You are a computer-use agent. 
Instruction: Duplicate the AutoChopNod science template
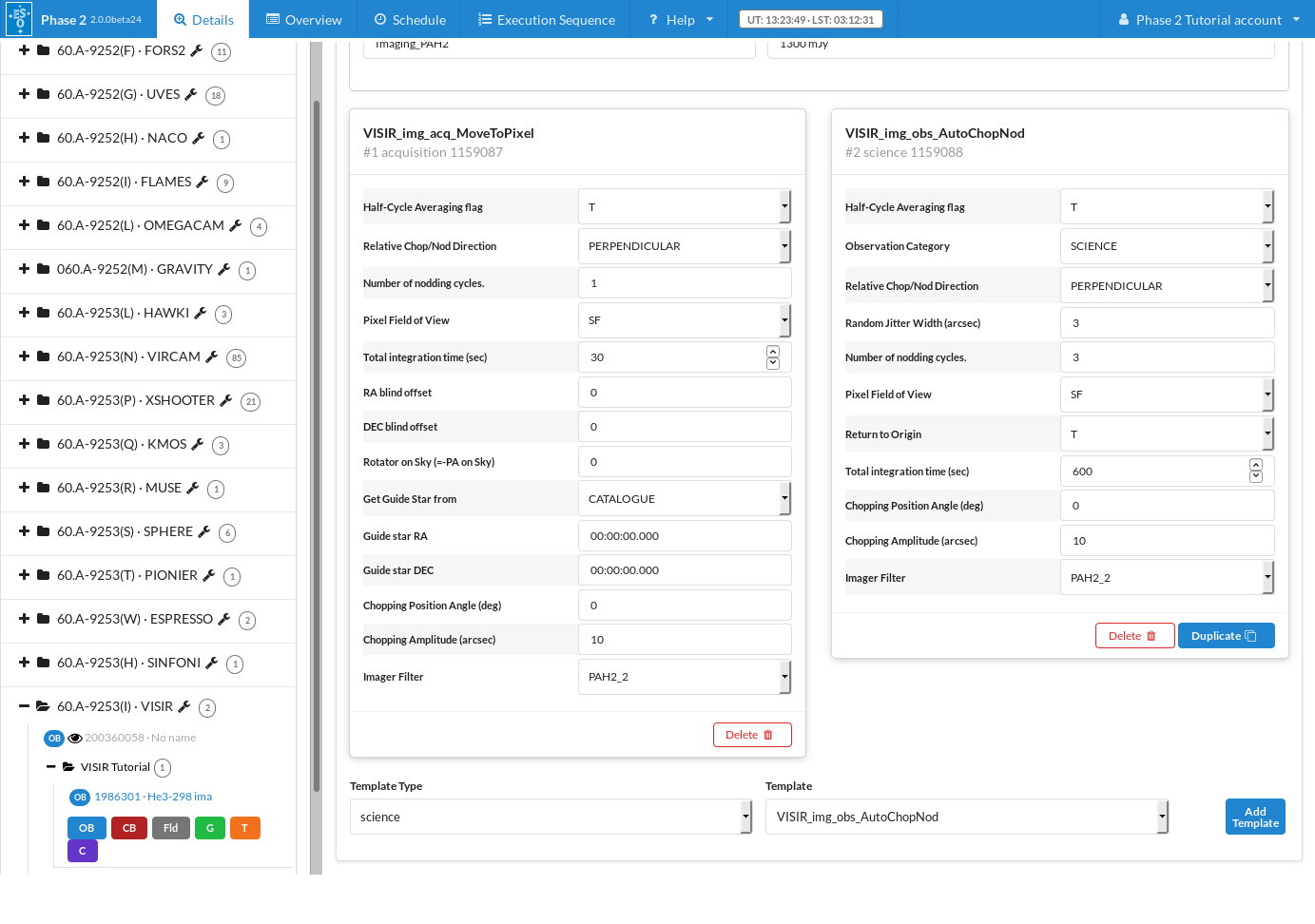click(1225, 636)
